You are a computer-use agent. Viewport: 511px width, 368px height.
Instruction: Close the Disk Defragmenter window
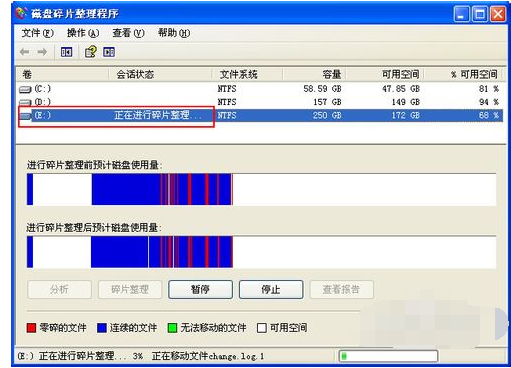(x=498, y=14)
